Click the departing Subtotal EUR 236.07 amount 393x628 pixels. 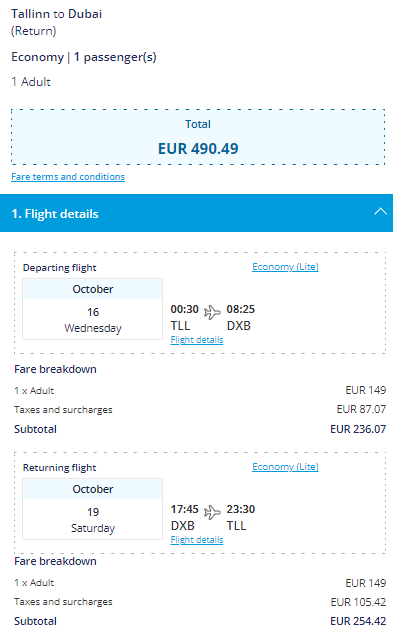(358, 429)
